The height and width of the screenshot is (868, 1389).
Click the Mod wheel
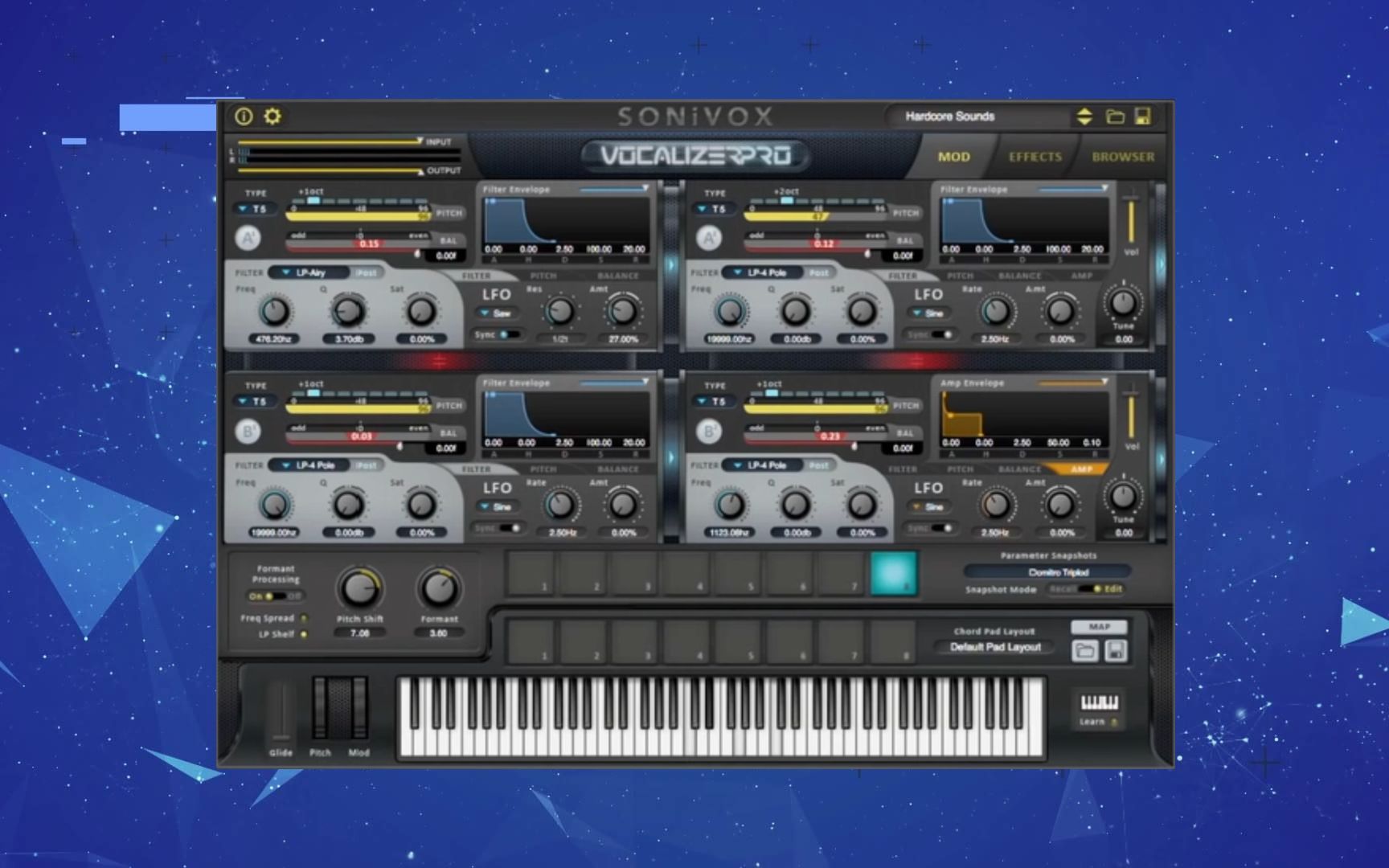pos(359,707)
